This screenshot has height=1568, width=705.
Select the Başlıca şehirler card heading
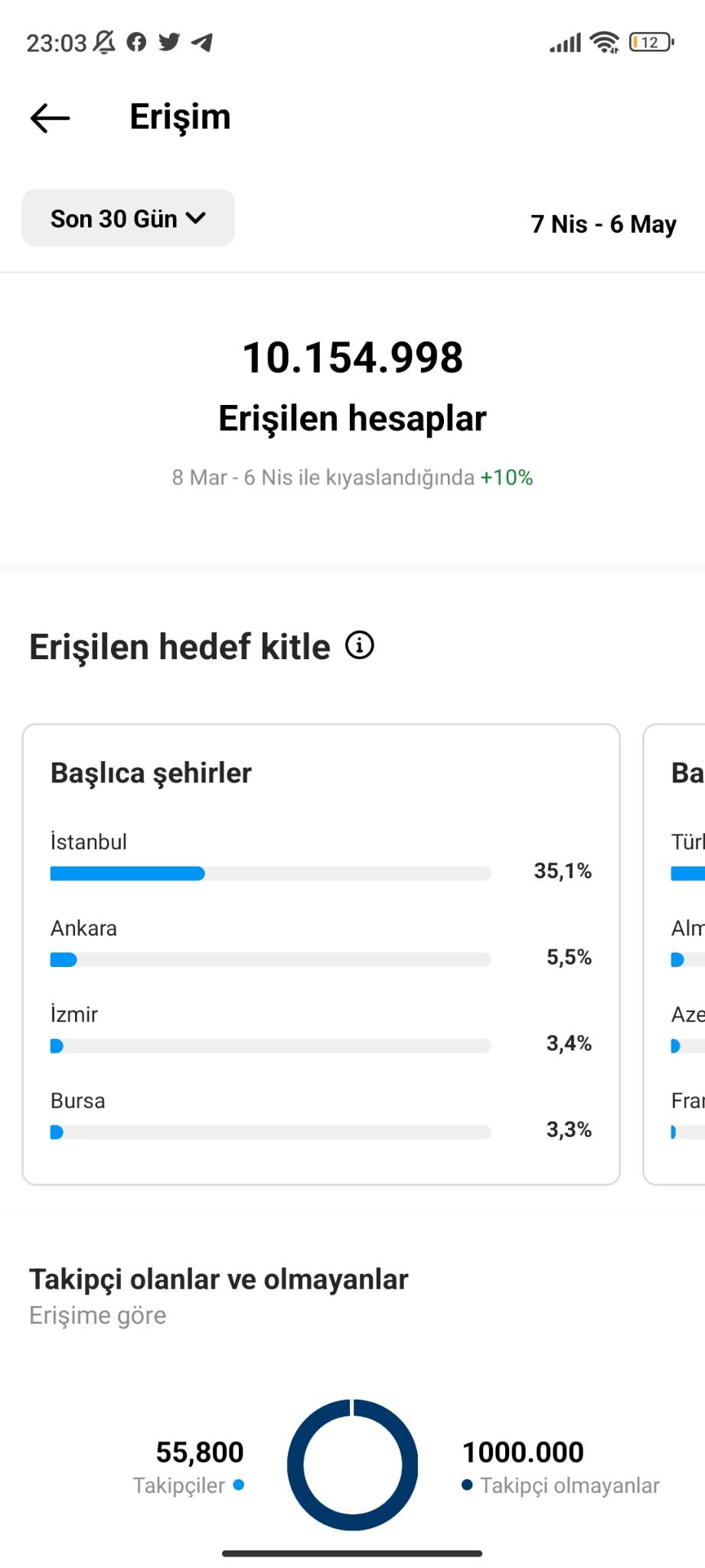[151, 773]
